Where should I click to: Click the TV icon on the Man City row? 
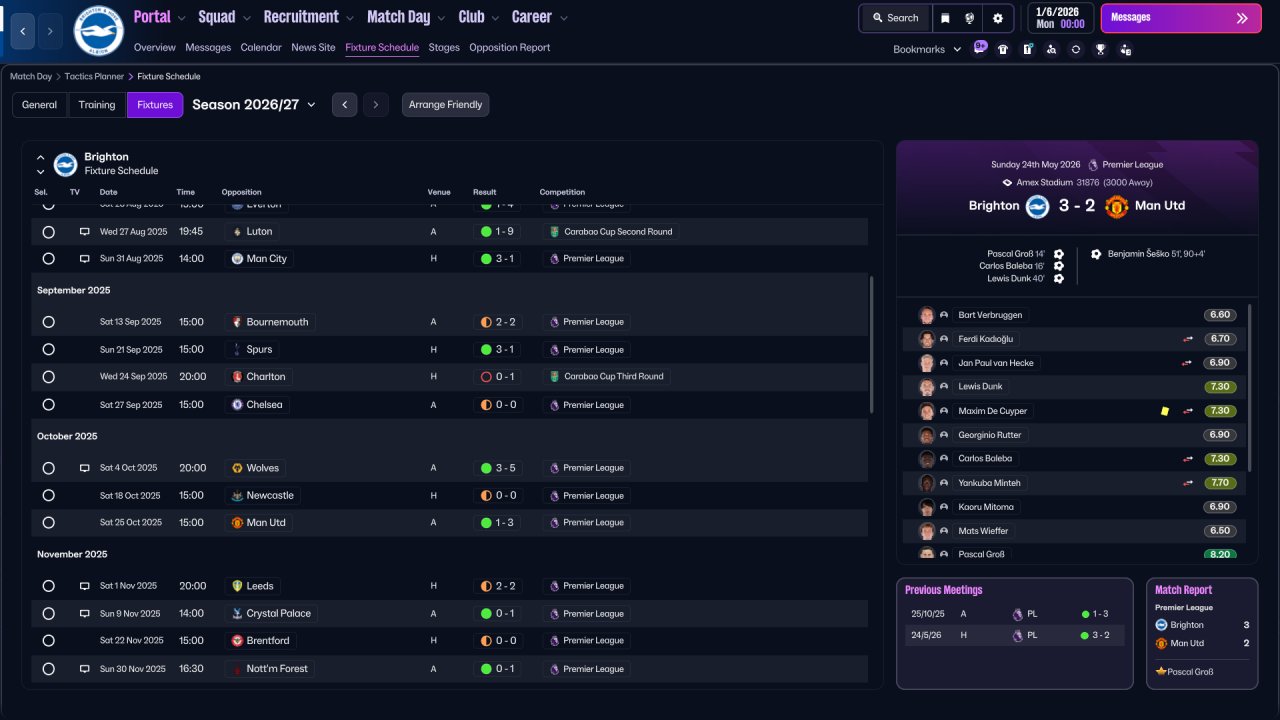[x=85, y=258]
